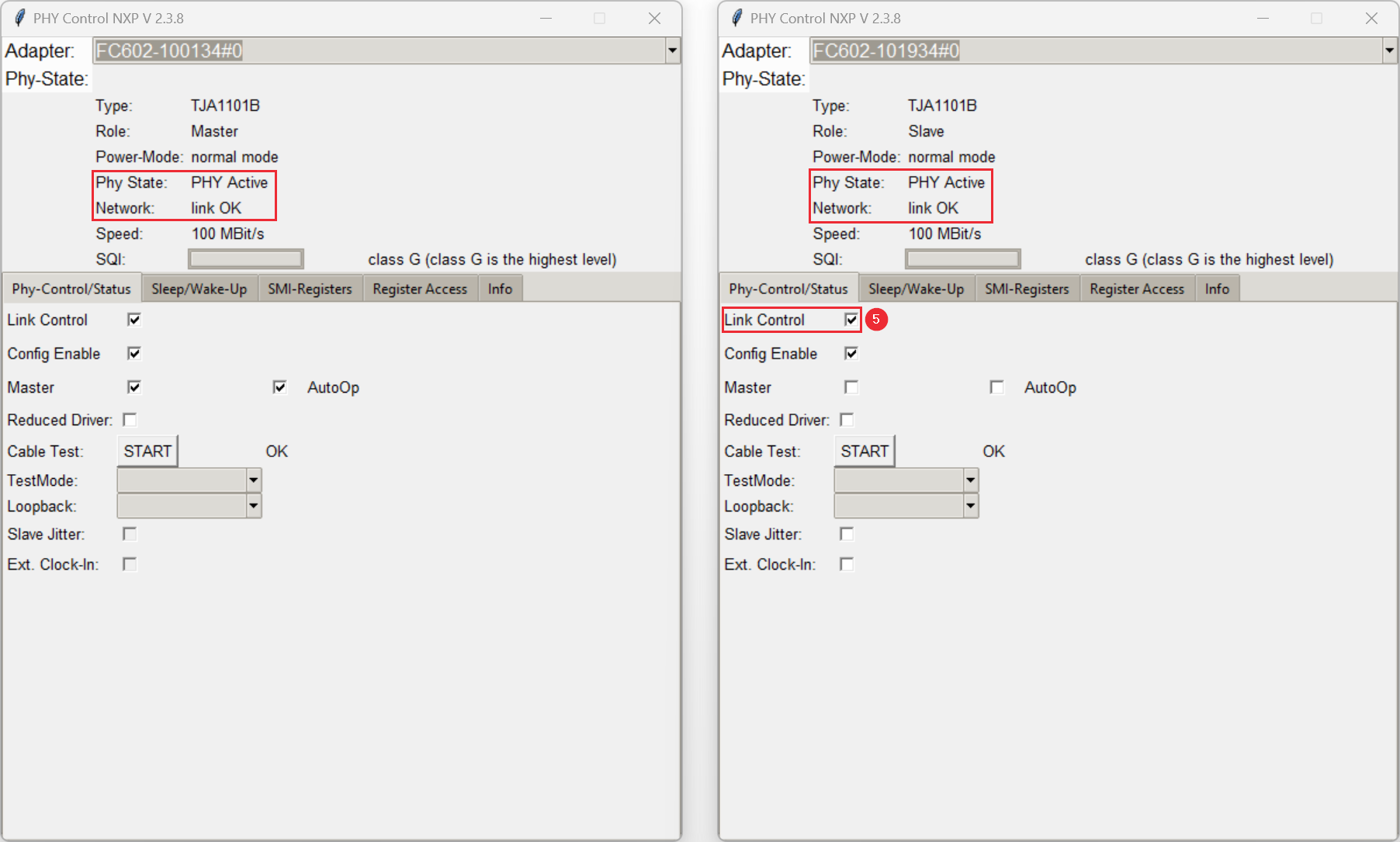Open the Sleep/Wake-Up tab in right window
The image size is (1400, 842).
(x=916, y=288)
